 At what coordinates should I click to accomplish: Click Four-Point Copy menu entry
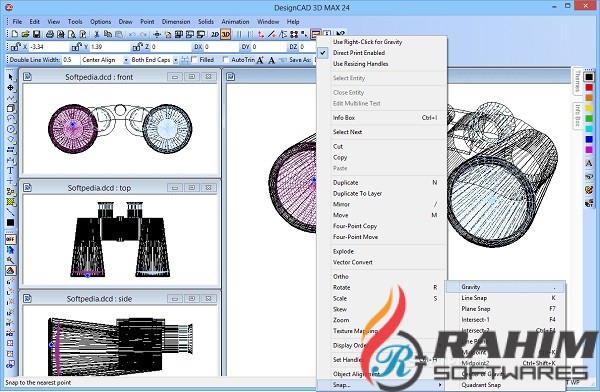[382, 226]
